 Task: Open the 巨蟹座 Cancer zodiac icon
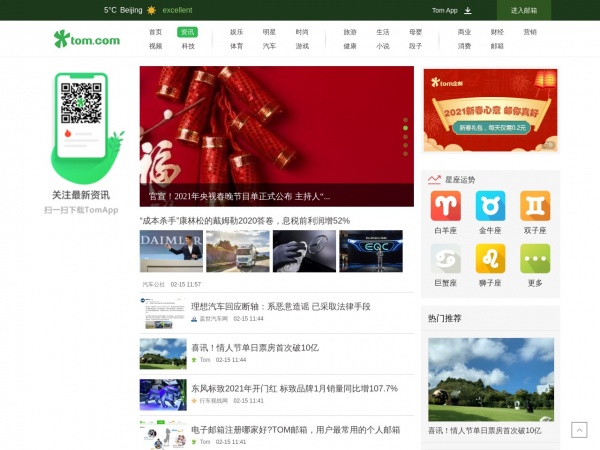[x=445, y=259]
